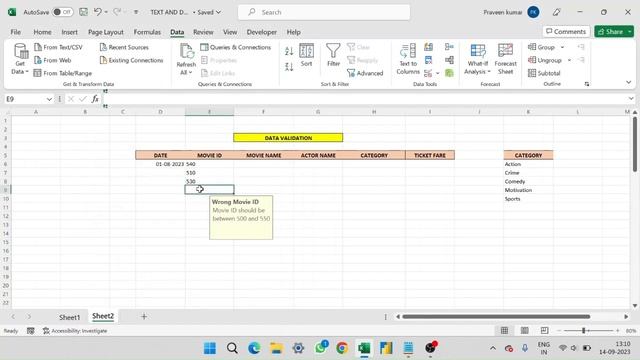Collapse the ribbon with chevron
Viewport: 640px width, 360px height.
coord(629,82)
